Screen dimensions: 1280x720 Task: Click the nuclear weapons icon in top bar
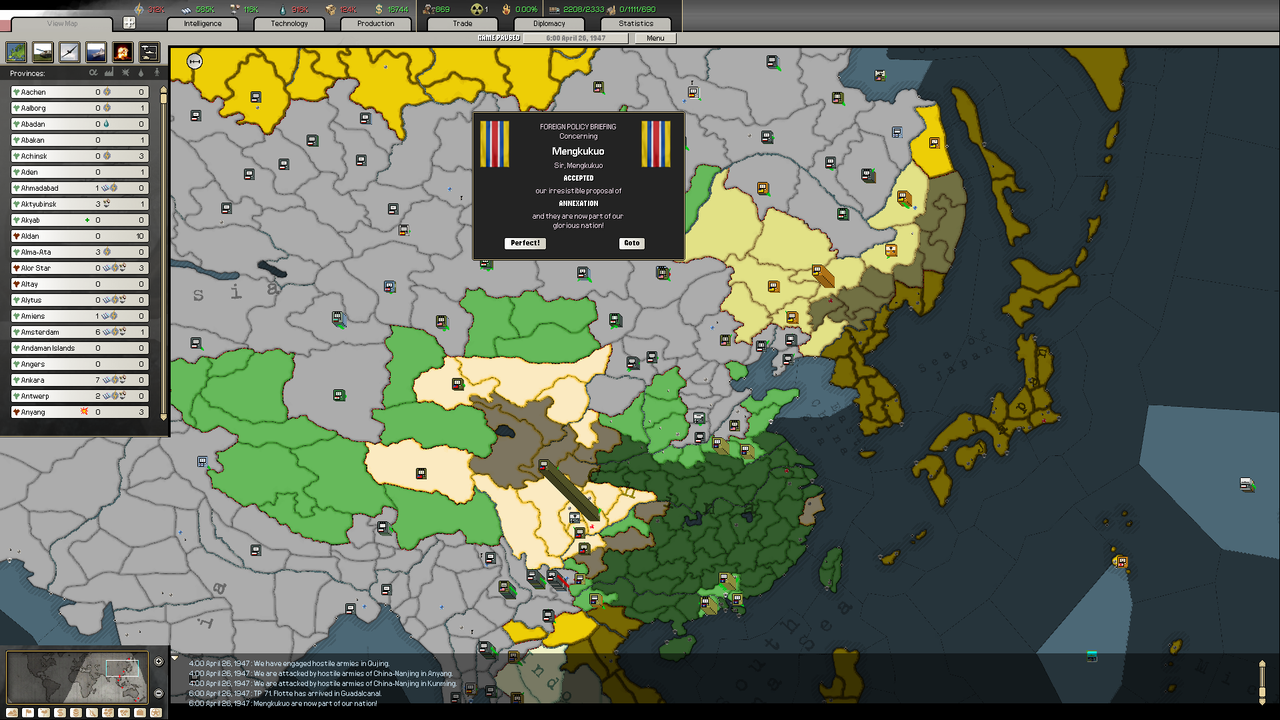pyautogui.click(x=477, y=9)
